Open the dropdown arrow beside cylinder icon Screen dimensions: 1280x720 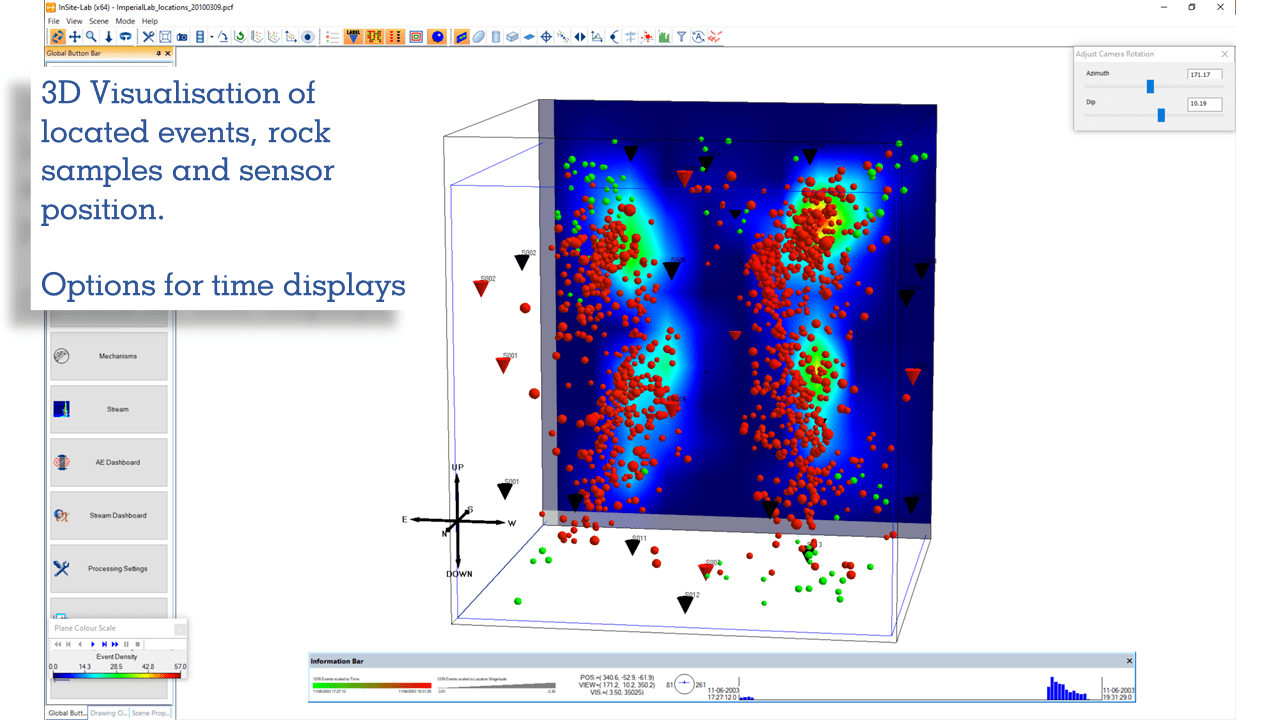(211, 37)
